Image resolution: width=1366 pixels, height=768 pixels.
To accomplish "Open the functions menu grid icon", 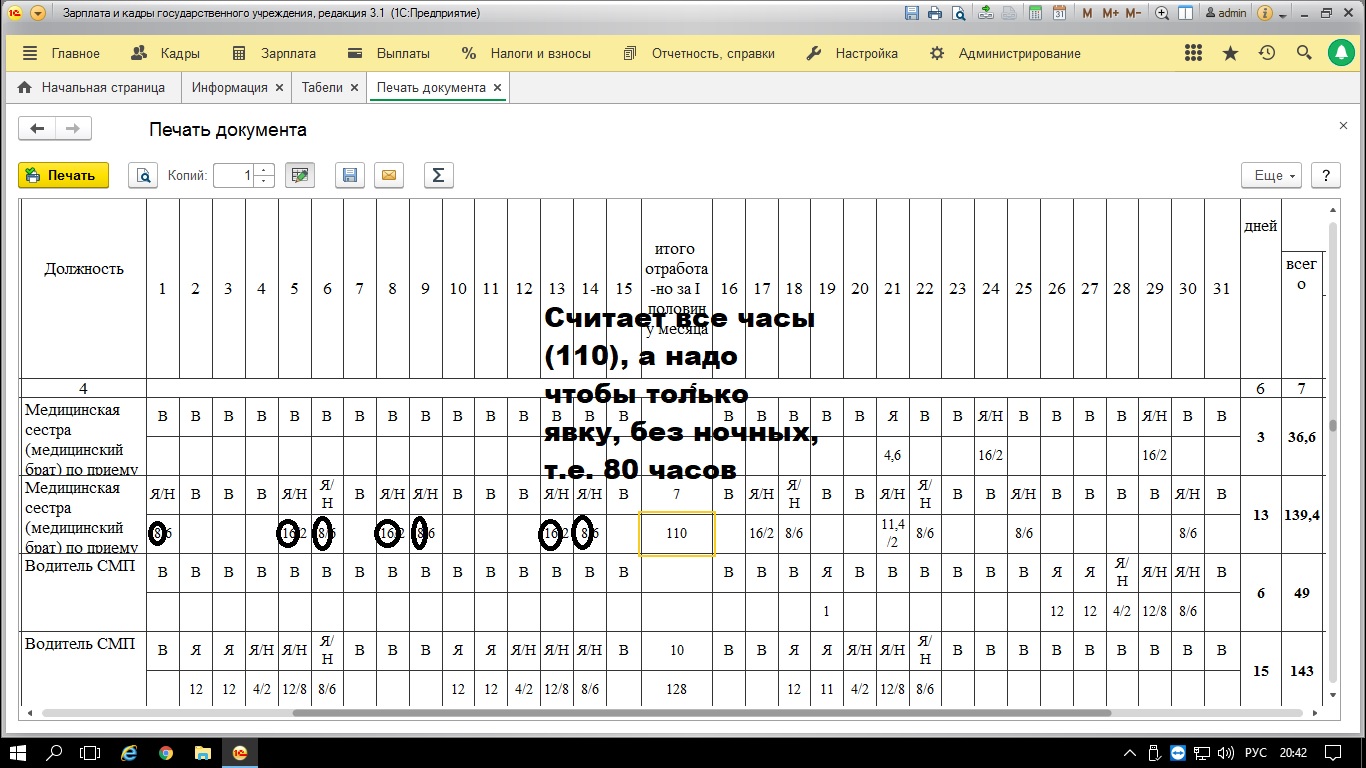I will click(1193, 53).
